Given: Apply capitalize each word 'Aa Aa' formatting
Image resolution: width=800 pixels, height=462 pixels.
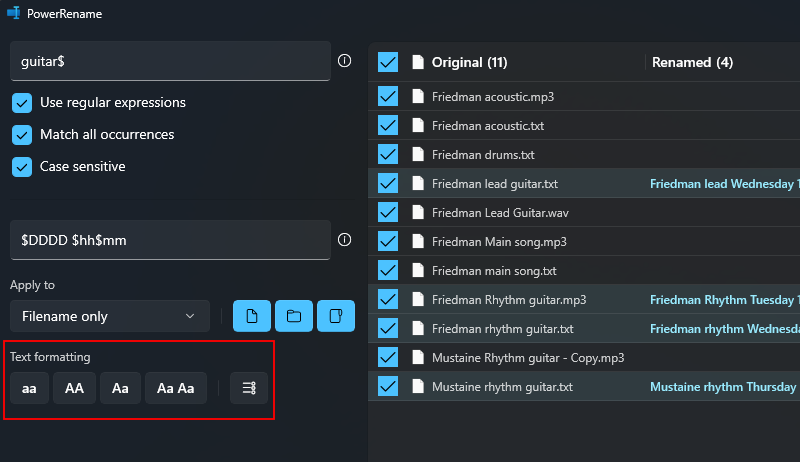Looking at the screenshot, I should point(176,388).
